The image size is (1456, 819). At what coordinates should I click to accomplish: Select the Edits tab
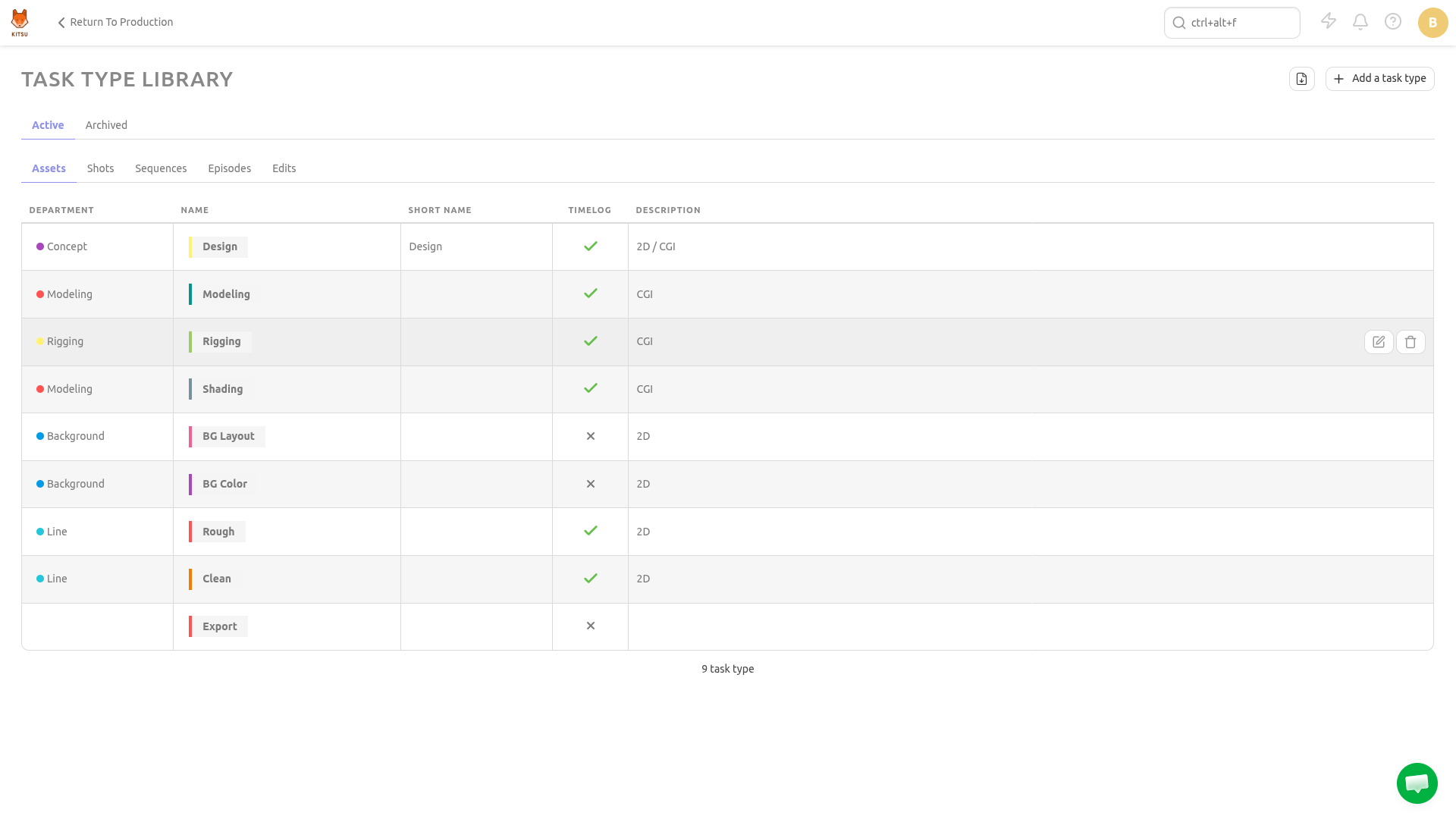click(284, 168)
